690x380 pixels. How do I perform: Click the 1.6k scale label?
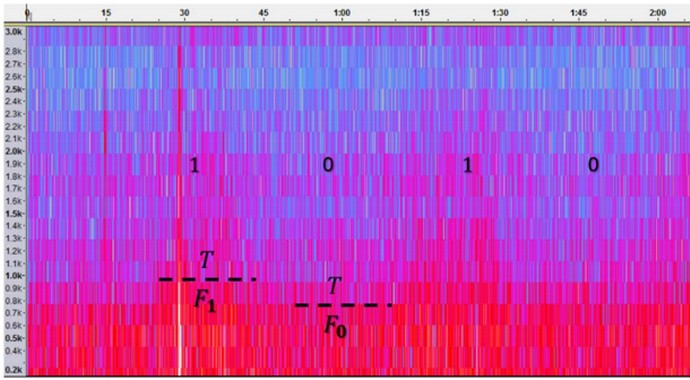click(x=13, y=201)
